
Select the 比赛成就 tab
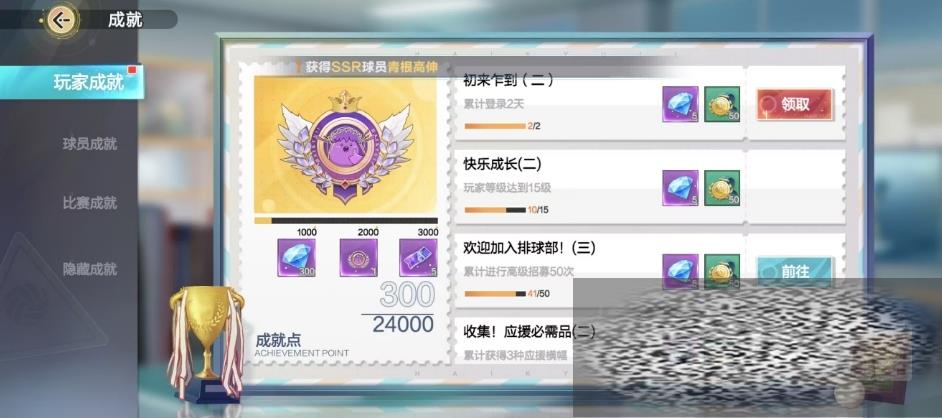point(89,203)
